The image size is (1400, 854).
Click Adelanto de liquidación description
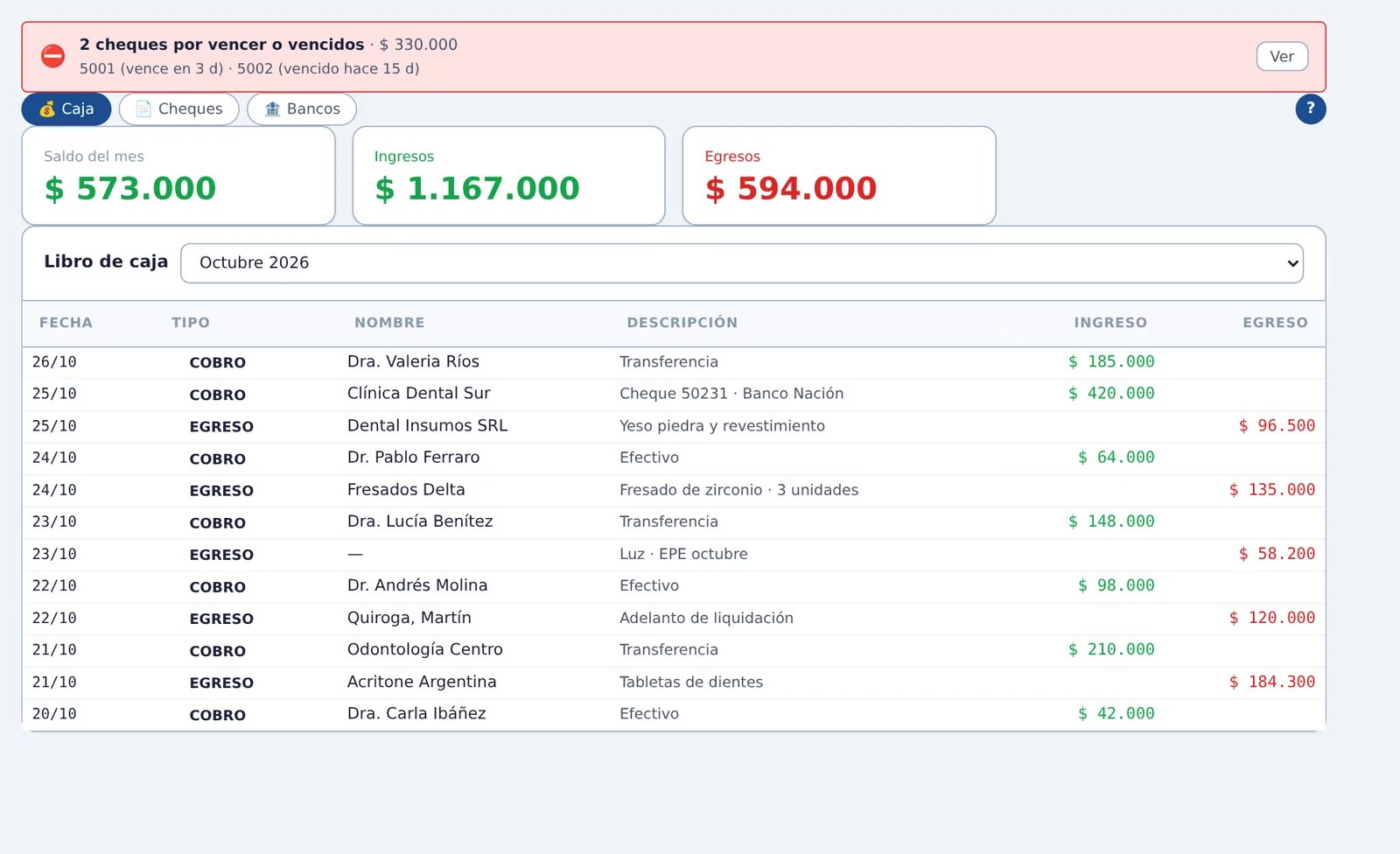coord(706,618)
